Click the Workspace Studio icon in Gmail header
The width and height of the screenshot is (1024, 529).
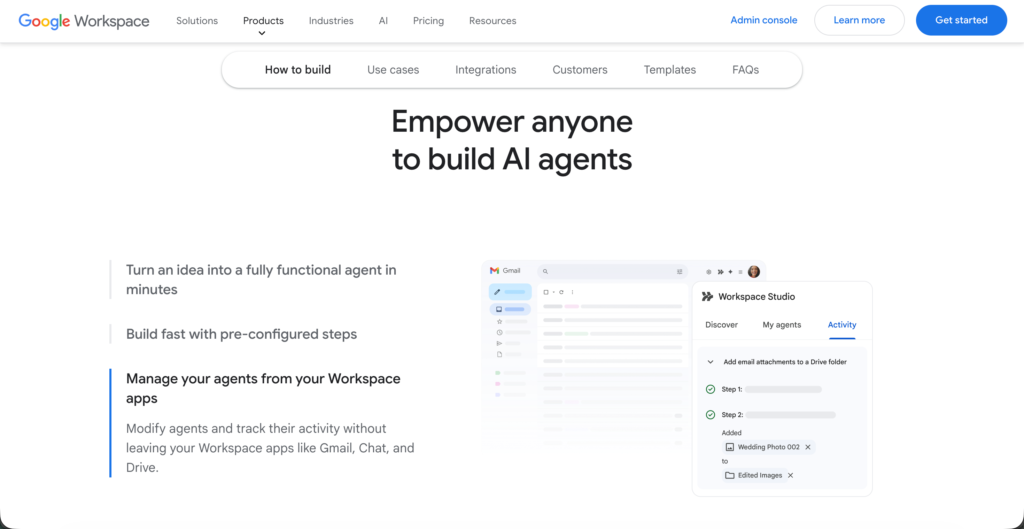[x=720, y=272]
